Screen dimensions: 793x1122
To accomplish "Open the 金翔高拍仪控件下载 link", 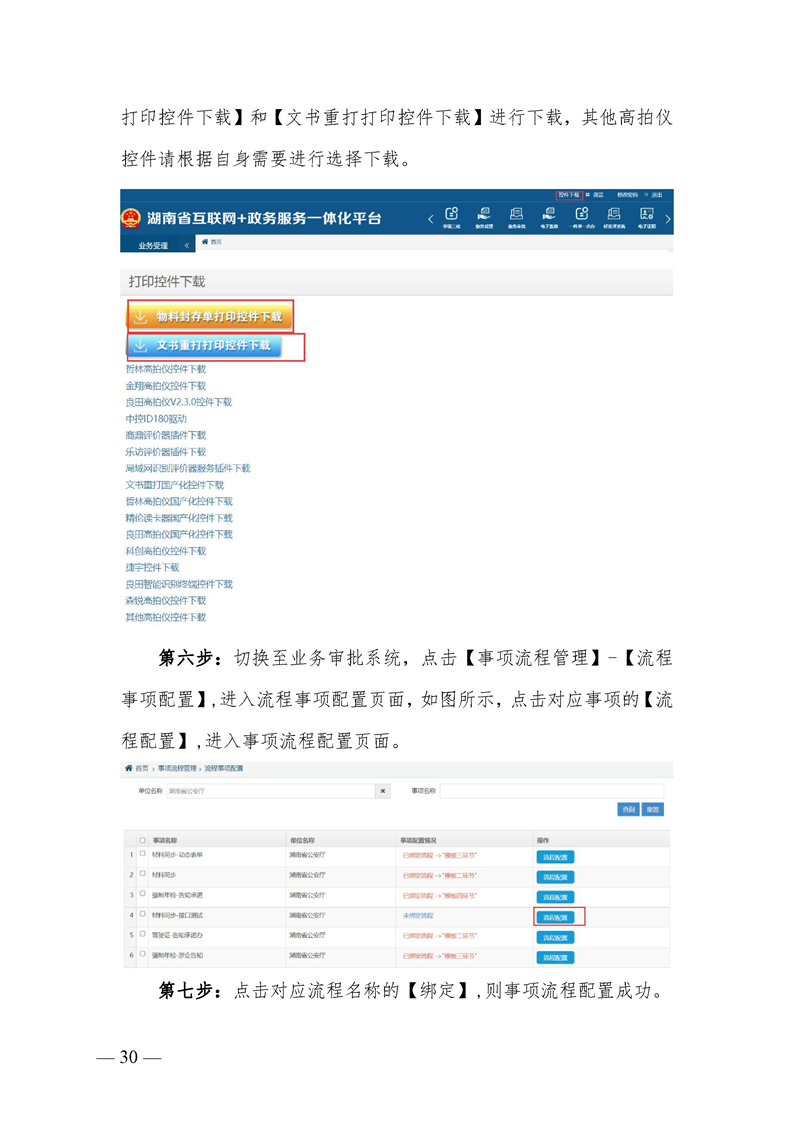I will pyautogui.click(x=165, y=386).
